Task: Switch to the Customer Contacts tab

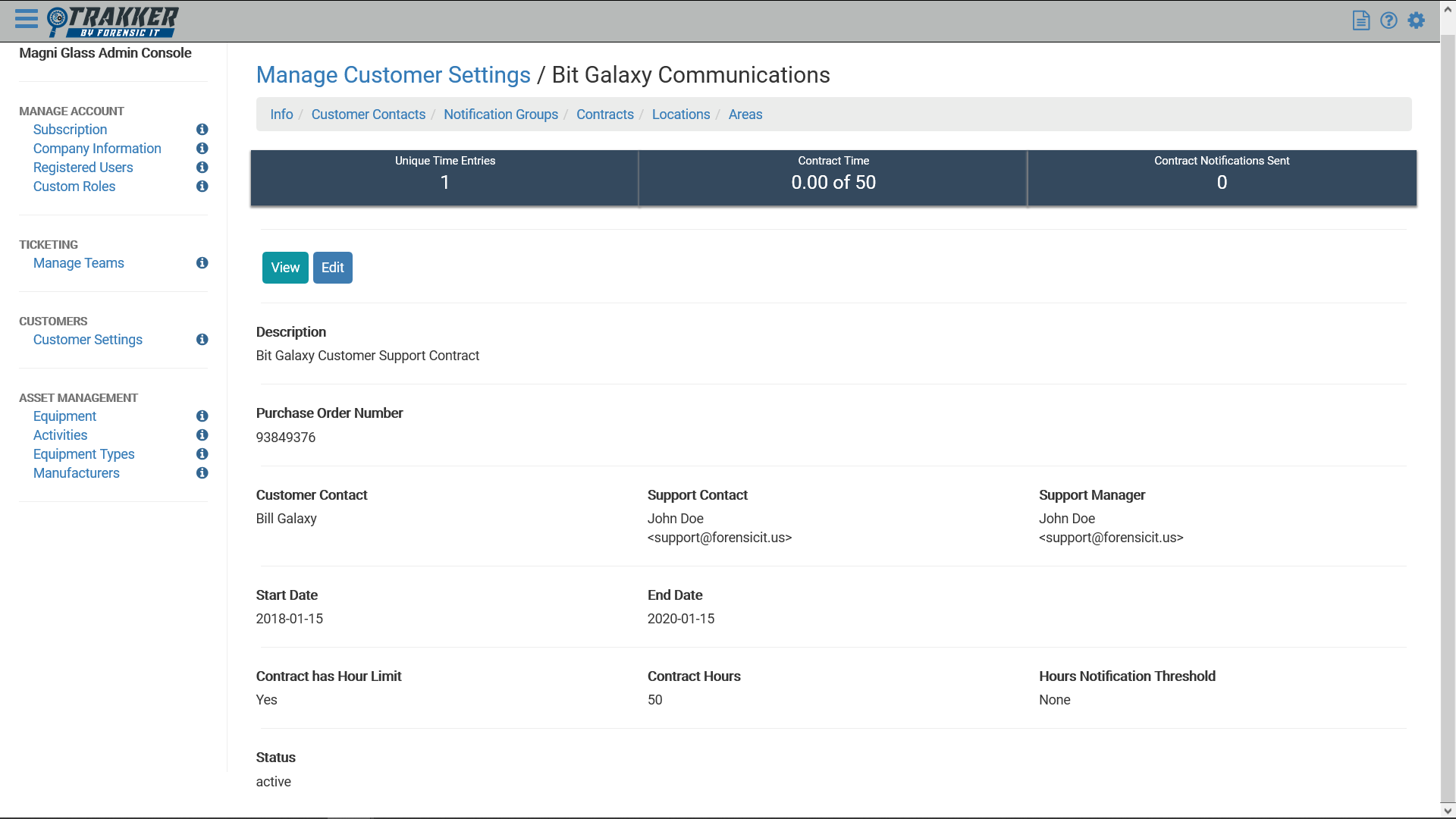Action: (x=368, y=115)
